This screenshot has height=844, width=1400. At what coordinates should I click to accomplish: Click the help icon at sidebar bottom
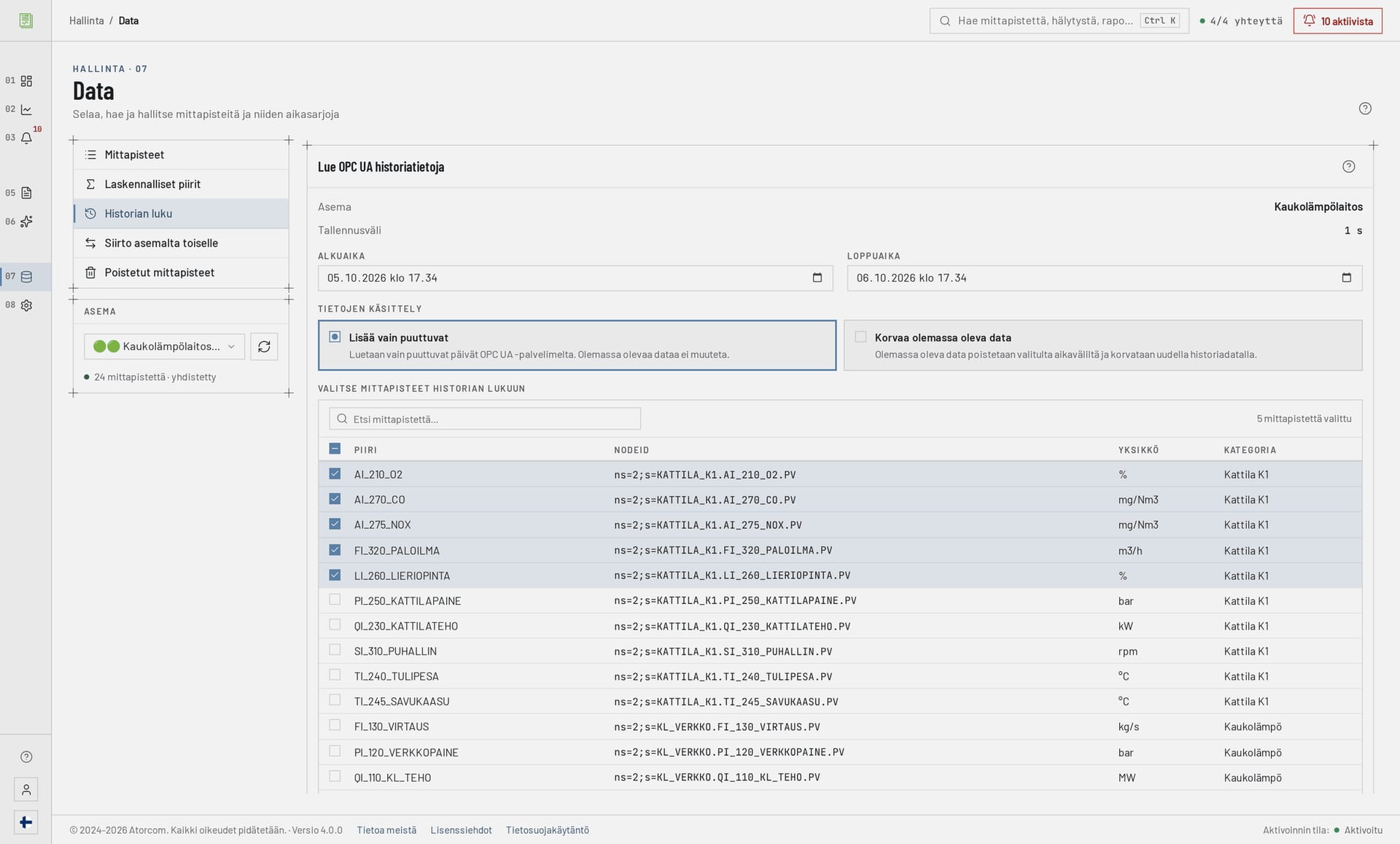(x=26, y=757)
